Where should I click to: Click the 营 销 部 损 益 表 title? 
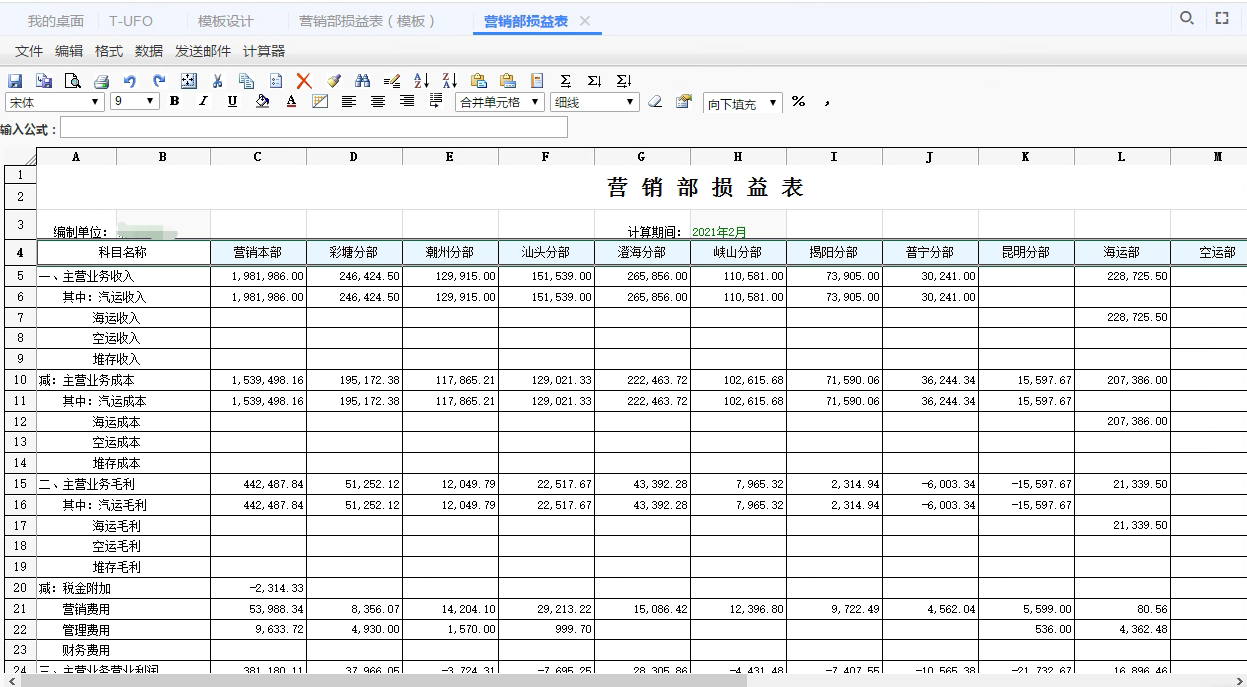click(706, 188)
